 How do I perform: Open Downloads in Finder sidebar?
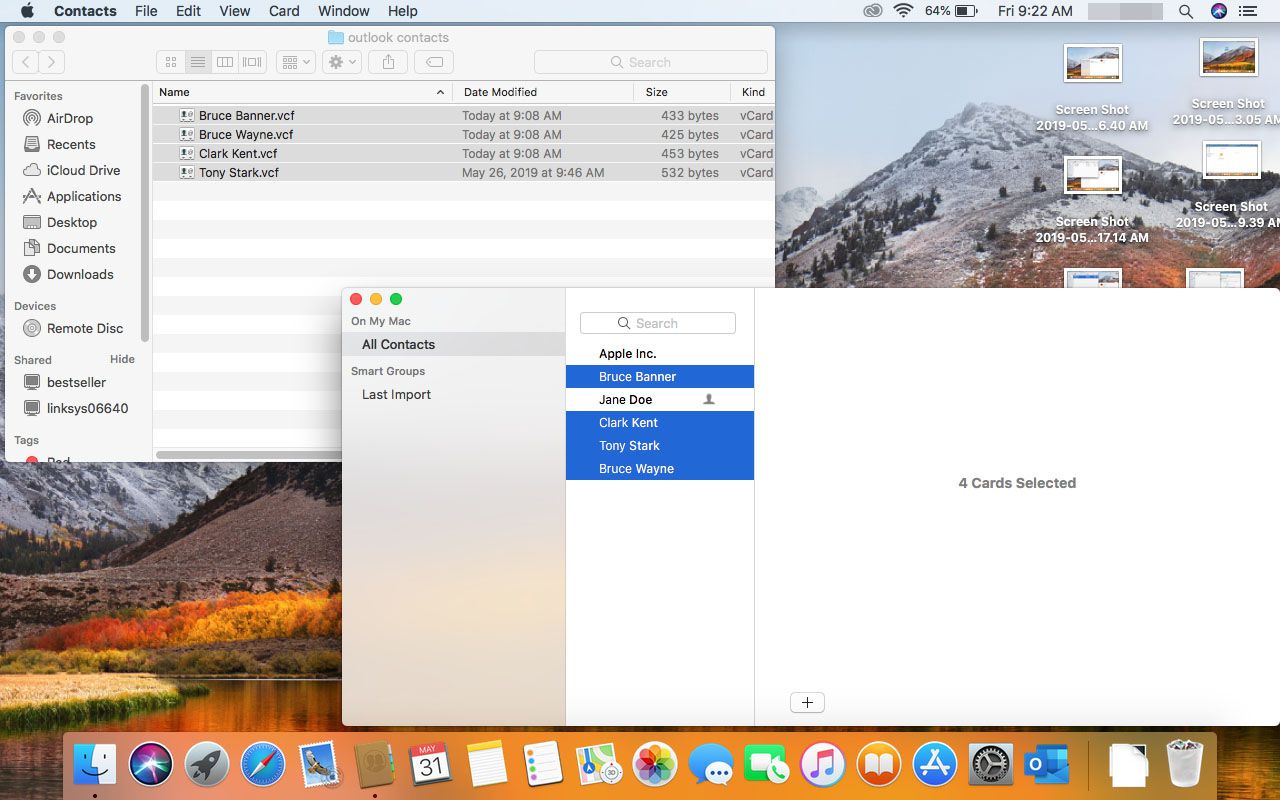(80, 274)
